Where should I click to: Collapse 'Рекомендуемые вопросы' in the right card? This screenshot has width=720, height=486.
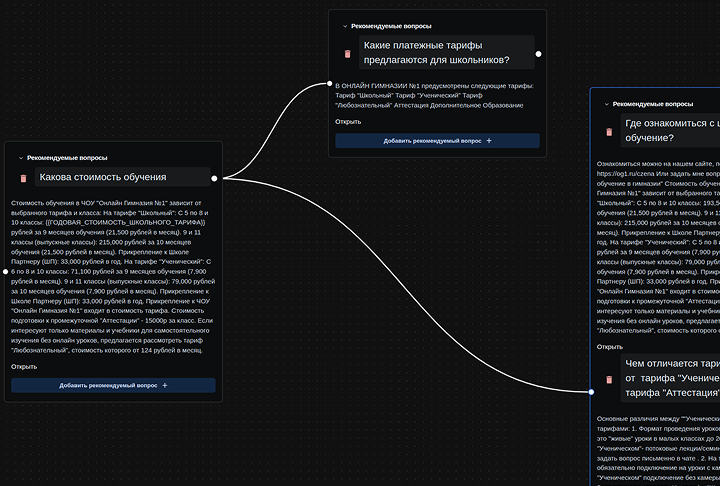pos(606,104)
